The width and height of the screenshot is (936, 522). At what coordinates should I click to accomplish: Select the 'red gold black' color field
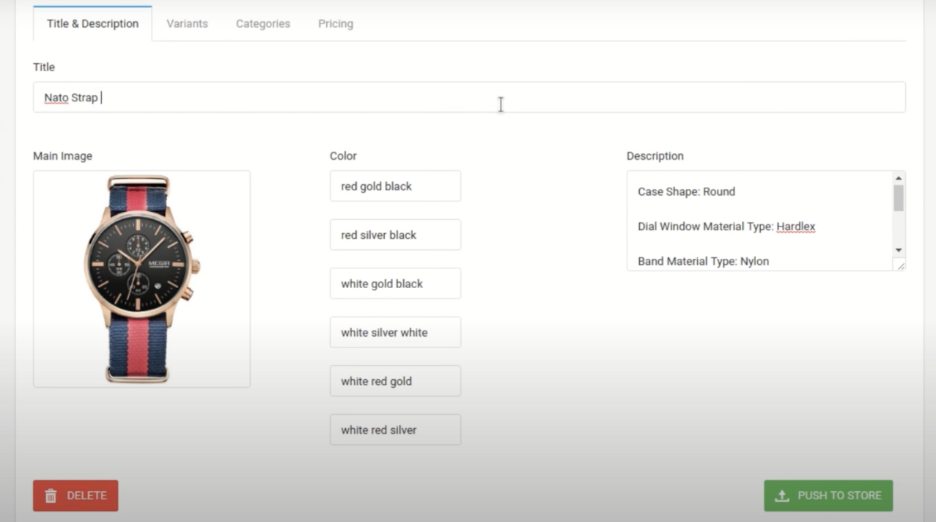click(395, 186)
